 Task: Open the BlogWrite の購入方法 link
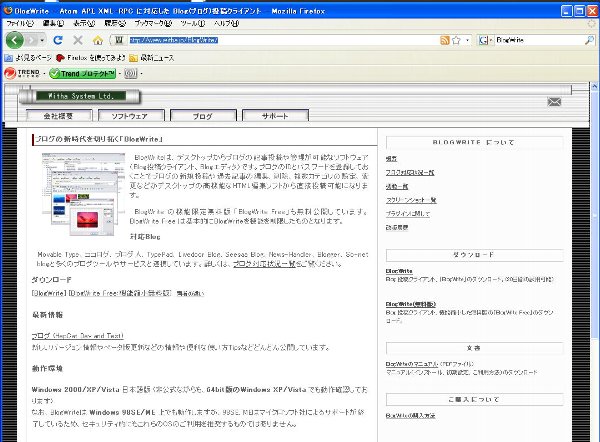411,415
